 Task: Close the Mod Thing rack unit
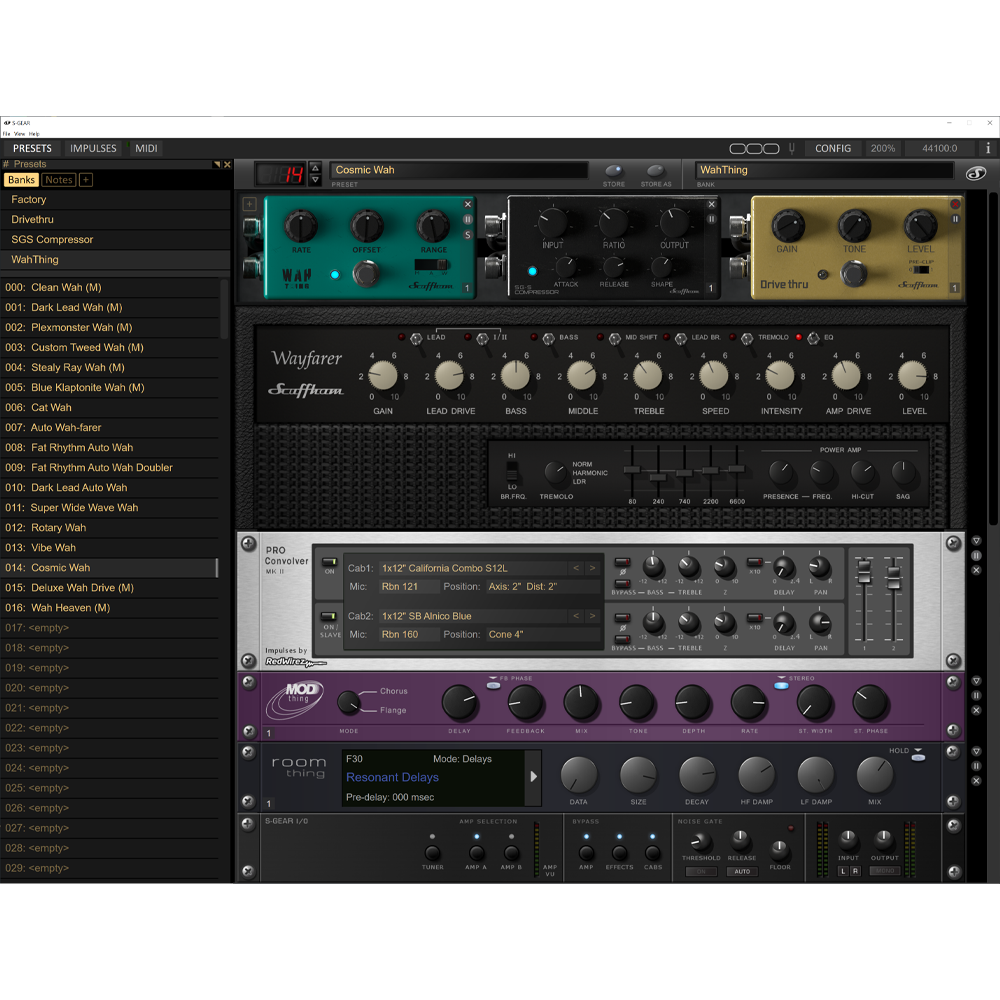click(x=976, y=710)
